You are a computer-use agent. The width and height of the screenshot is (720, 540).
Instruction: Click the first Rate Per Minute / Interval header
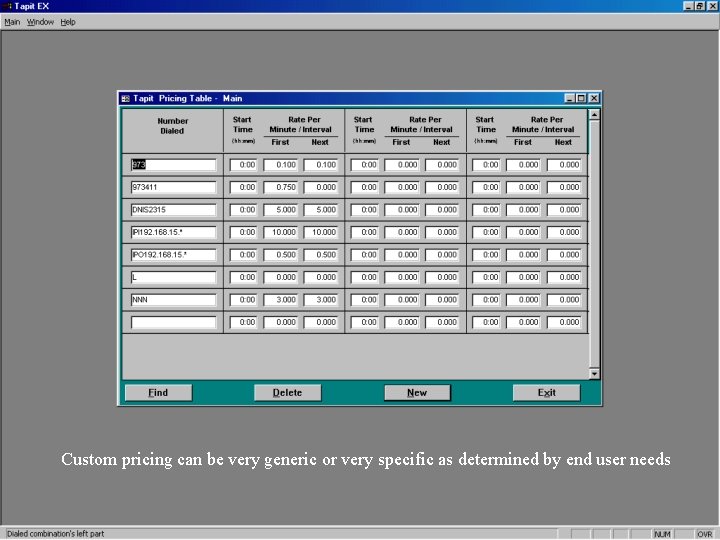pyautogui.click(x=300, y=125)
